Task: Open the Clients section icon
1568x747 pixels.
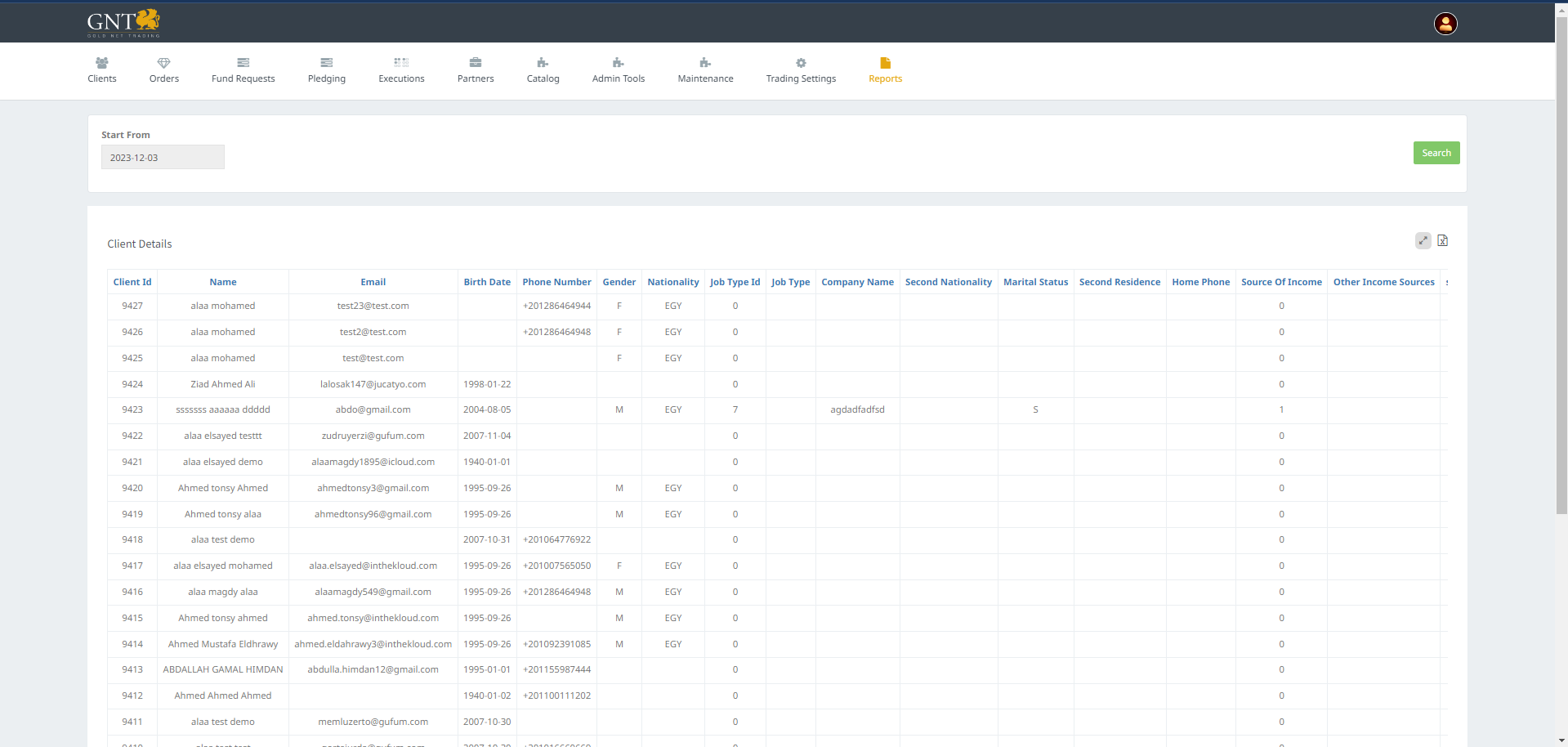Action: click(x=102, y=63)
